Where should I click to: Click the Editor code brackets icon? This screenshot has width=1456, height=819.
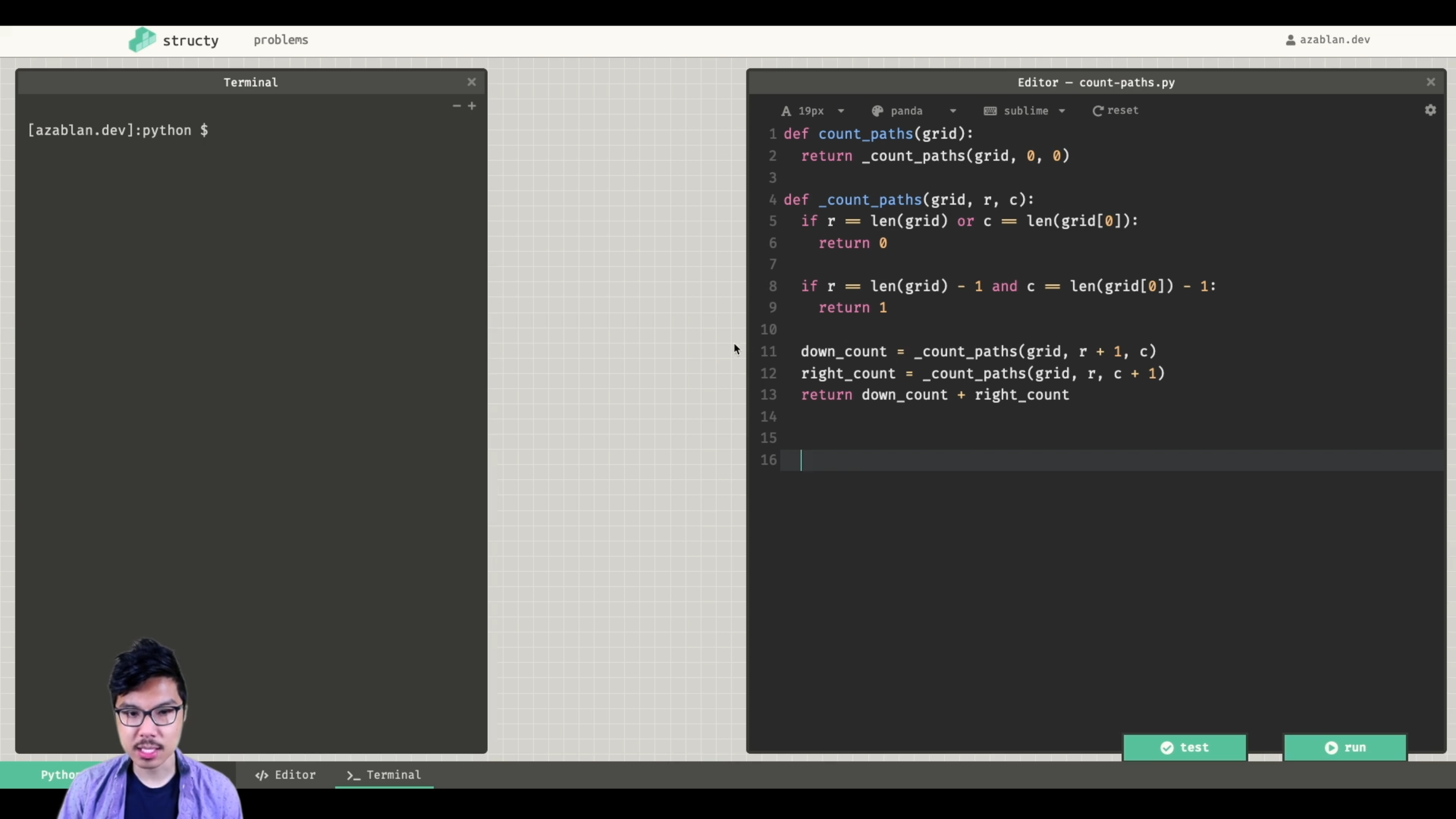point(261,775)
